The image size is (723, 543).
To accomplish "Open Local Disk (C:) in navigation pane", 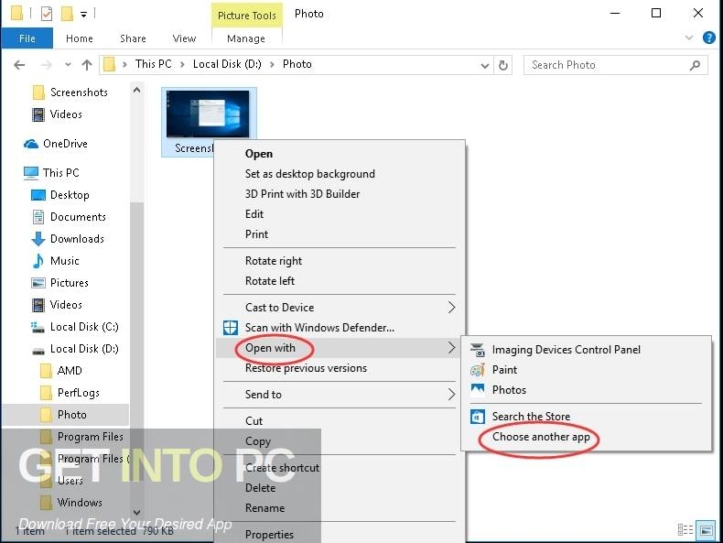I will click(x=75, y=327).
